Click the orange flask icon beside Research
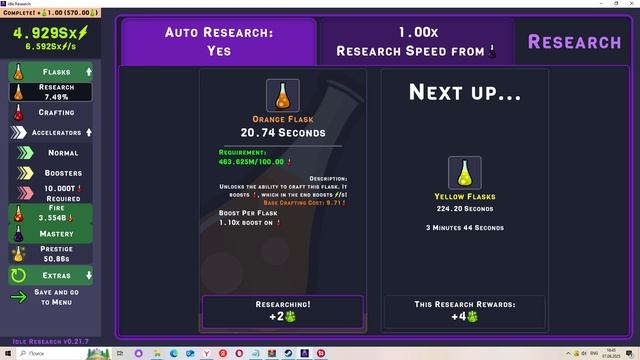The image size is (640, 360). click(x=18, y=92)
